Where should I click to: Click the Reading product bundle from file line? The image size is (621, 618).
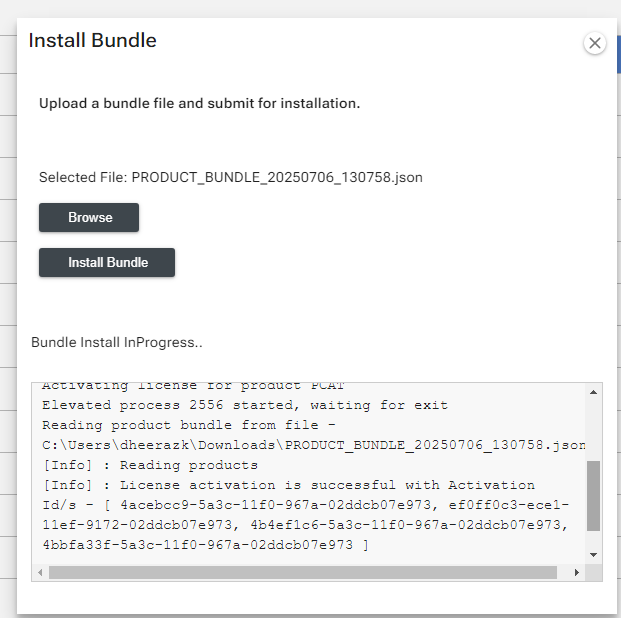pos(192,425)
